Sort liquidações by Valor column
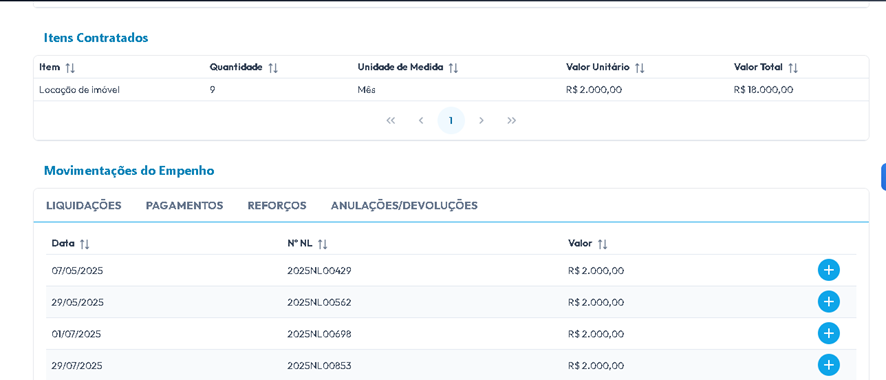Image resolution: width=886 pixels, height=380 pixels. [602, 244]
